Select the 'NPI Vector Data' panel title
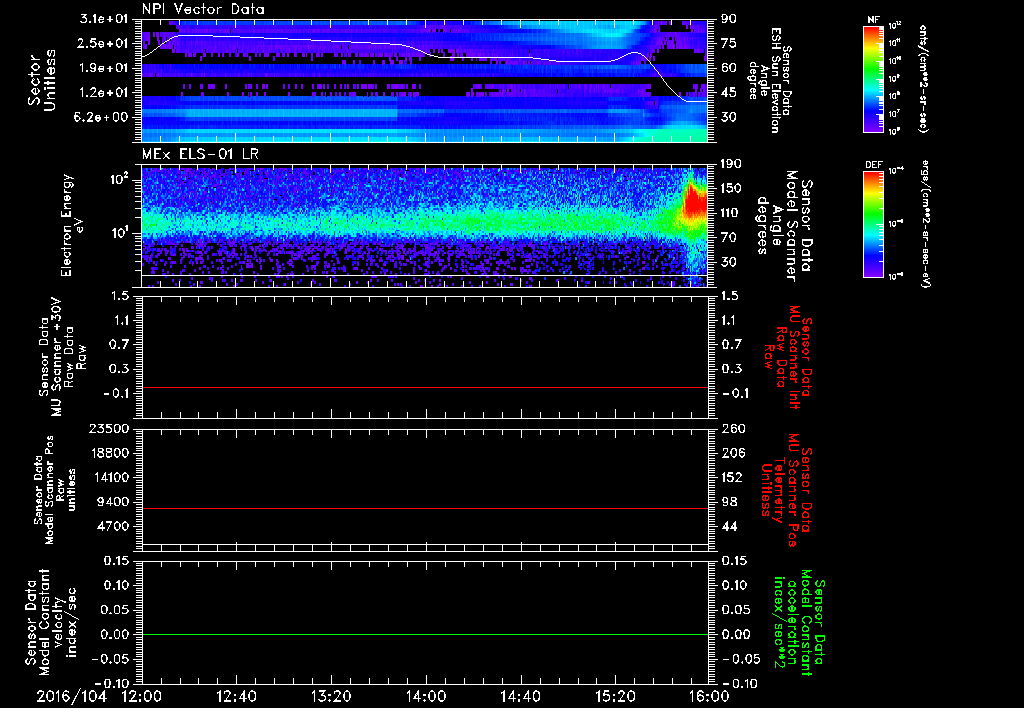 [x=203, y=9]
